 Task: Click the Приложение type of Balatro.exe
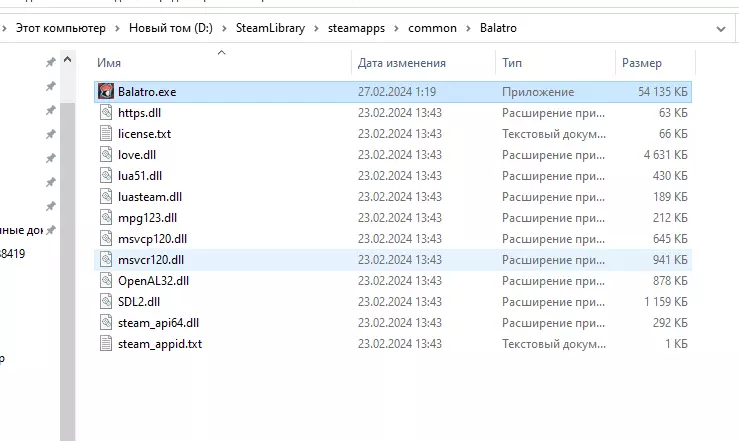538,91
